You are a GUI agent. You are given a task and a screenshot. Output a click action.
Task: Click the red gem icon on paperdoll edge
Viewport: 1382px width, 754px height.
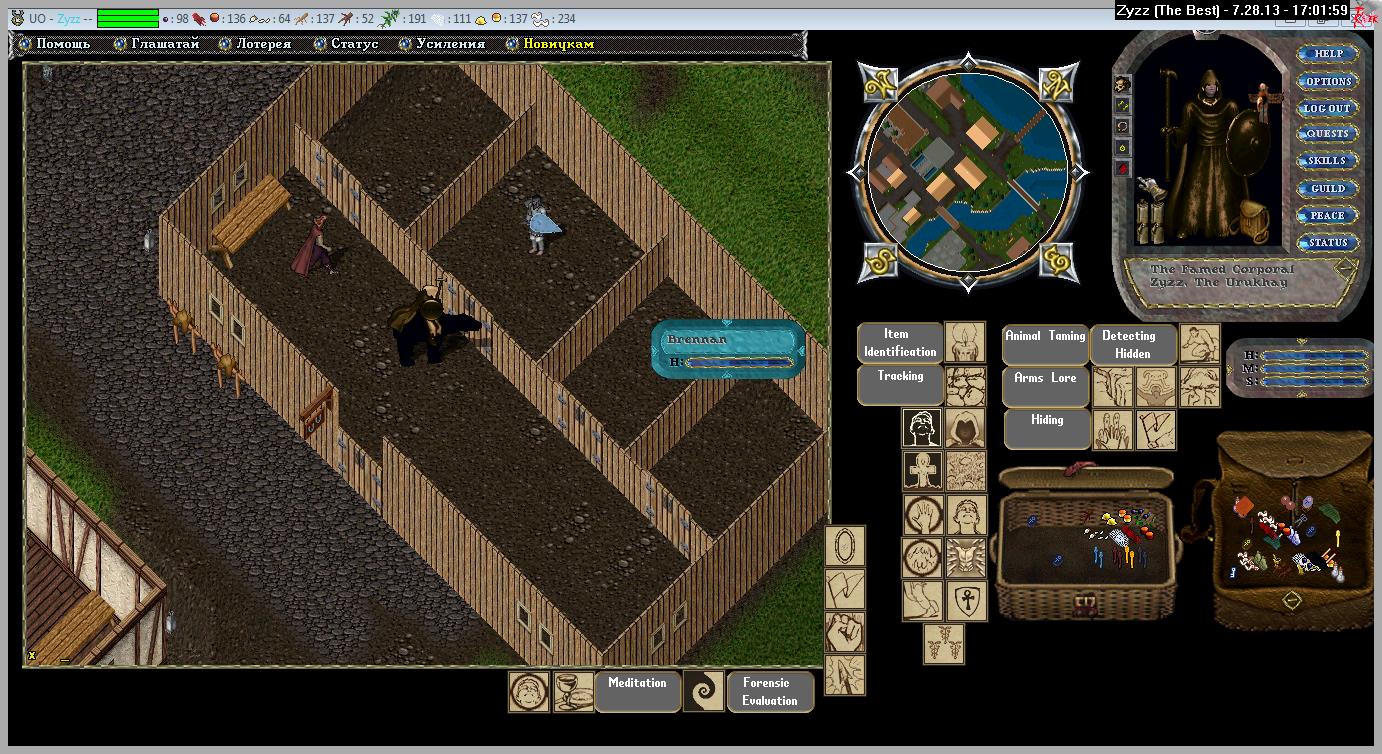click(x=1123, y=169)
